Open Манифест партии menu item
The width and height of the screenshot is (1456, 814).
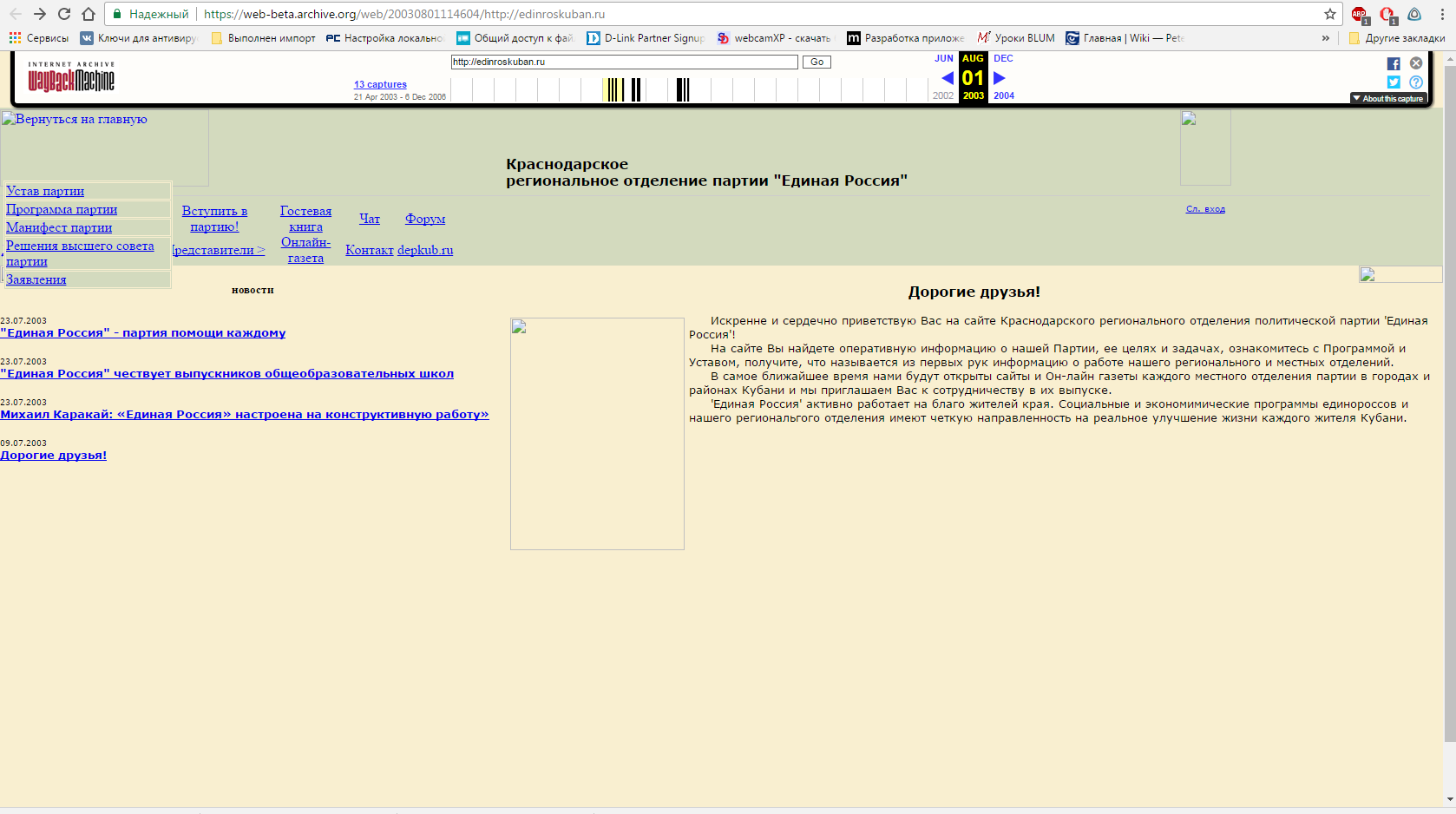pos(59,227)
